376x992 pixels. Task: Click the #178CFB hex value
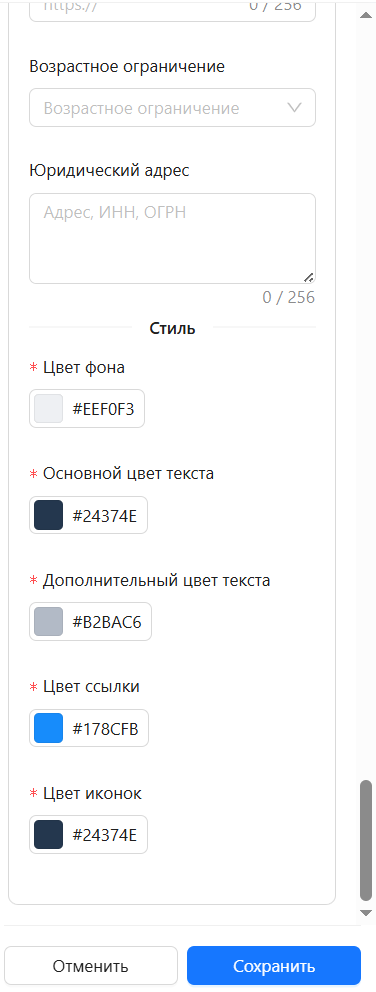(x=105, y=728)
